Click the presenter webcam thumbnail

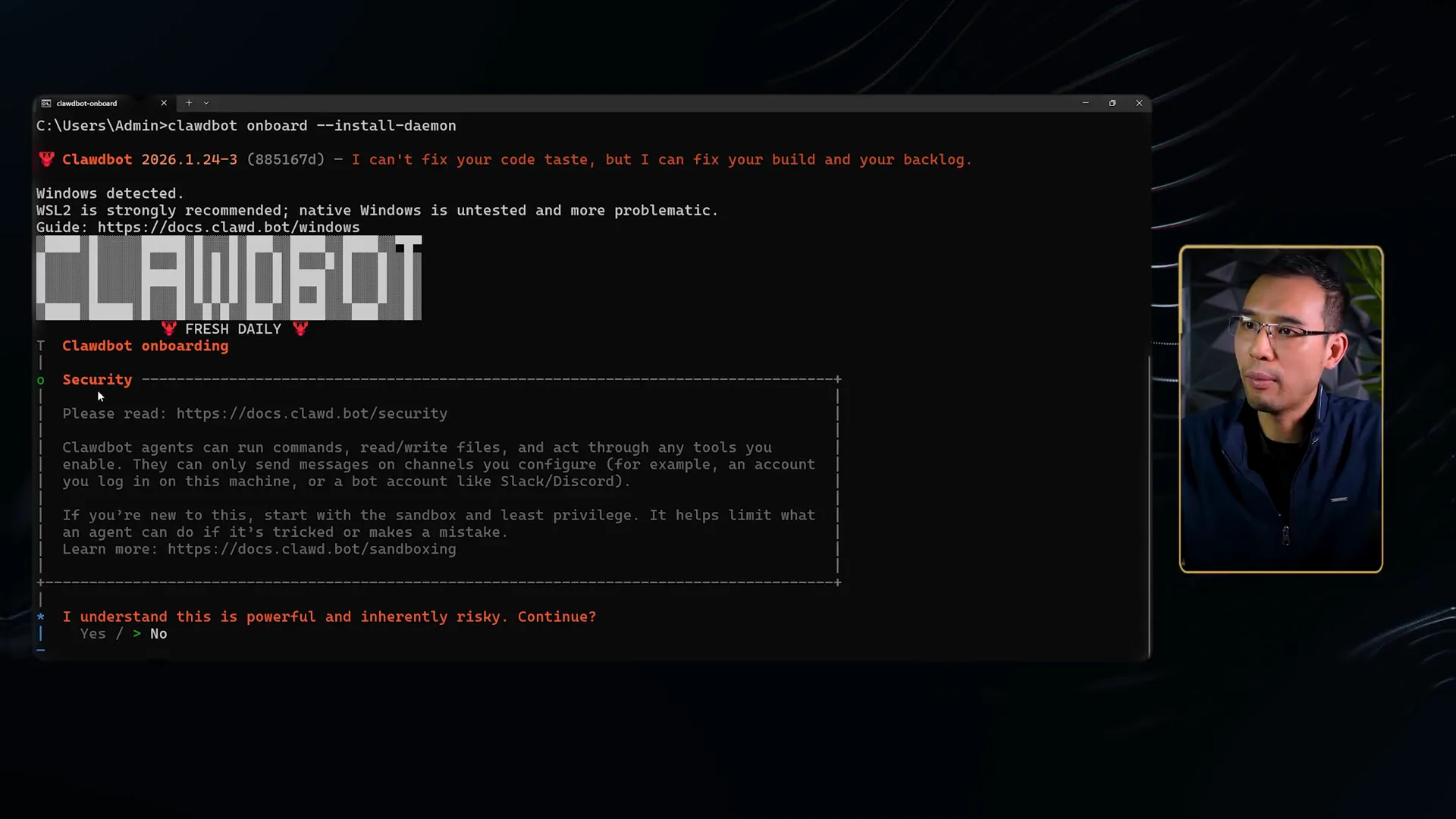tap(1281, 409)
